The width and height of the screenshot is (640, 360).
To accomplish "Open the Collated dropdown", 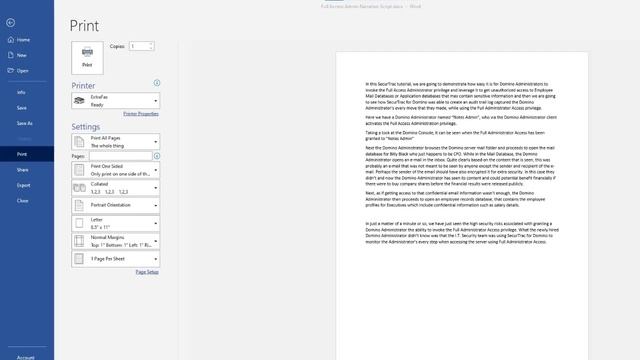I will tap(116, 188).
